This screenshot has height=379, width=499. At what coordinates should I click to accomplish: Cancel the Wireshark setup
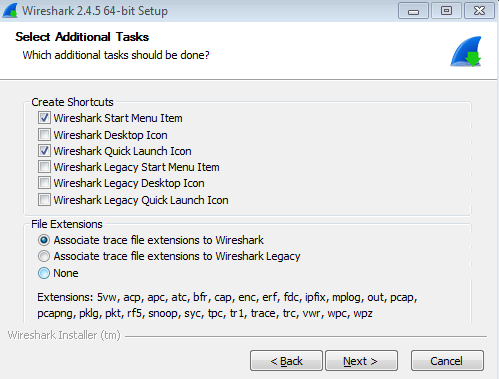447,361
